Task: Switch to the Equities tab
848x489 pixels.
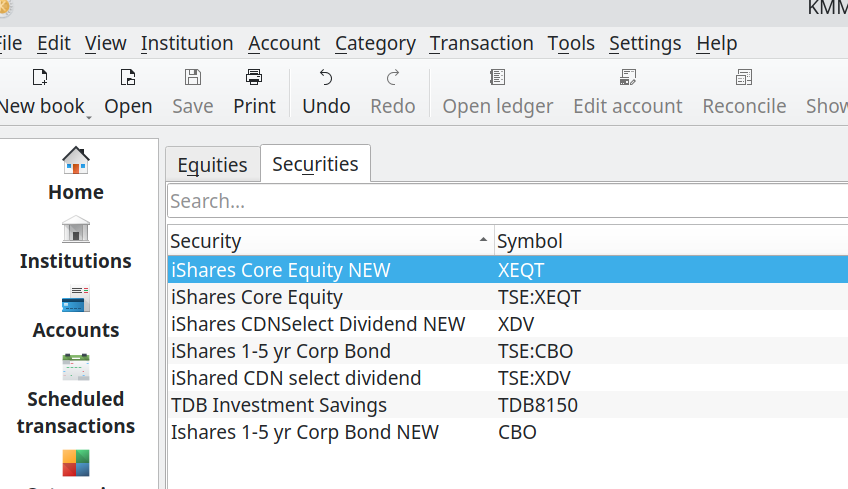Action: [213, 164]
